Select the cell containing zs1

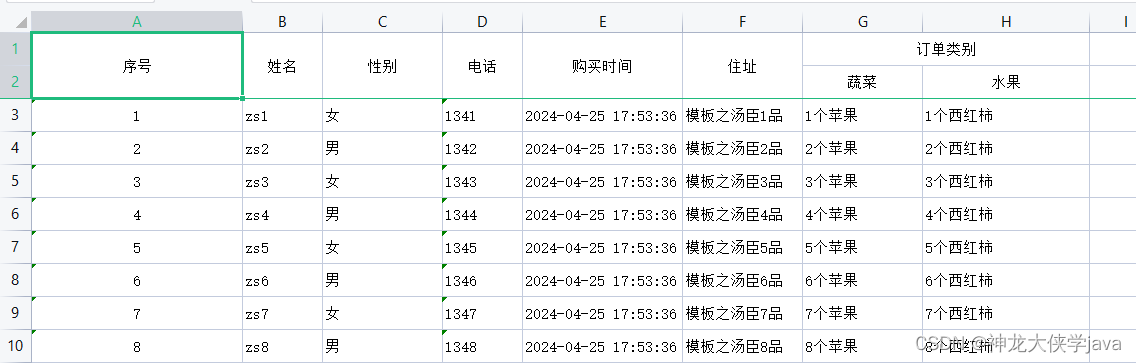tap(283, 115)
